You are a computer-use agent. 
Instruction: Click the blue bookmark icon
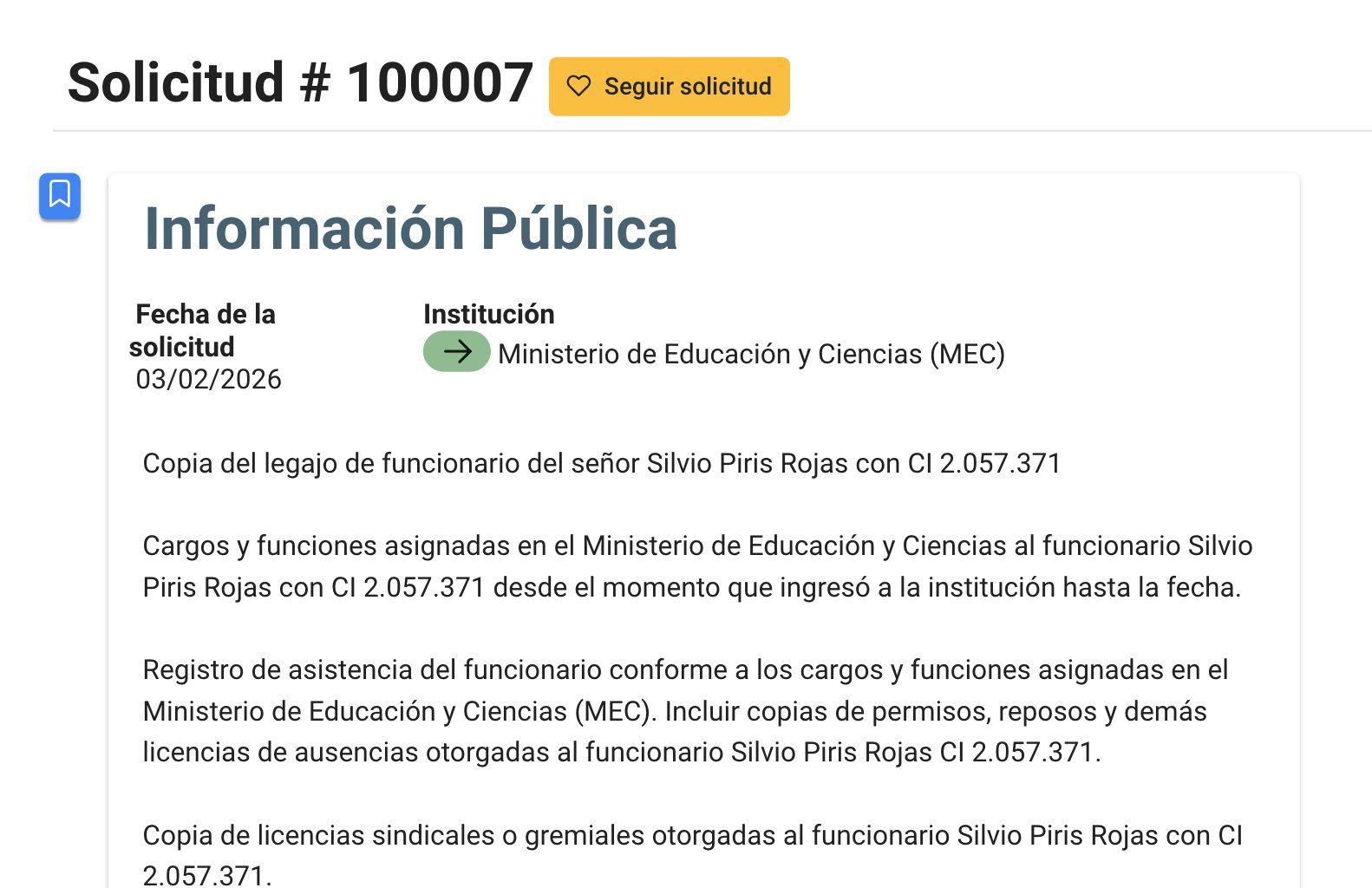pyautogui.click(x=60, y=195)
